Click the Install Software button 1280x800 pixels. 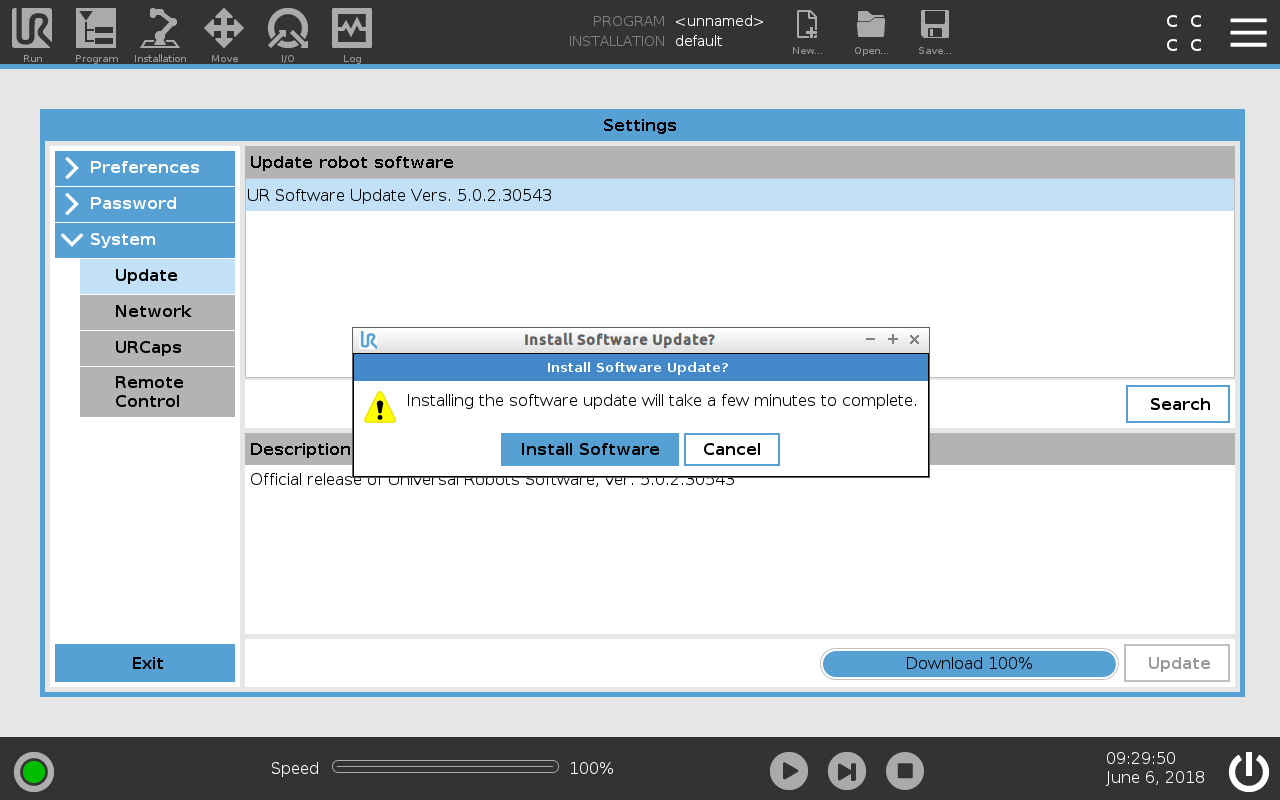coord(589,450)
